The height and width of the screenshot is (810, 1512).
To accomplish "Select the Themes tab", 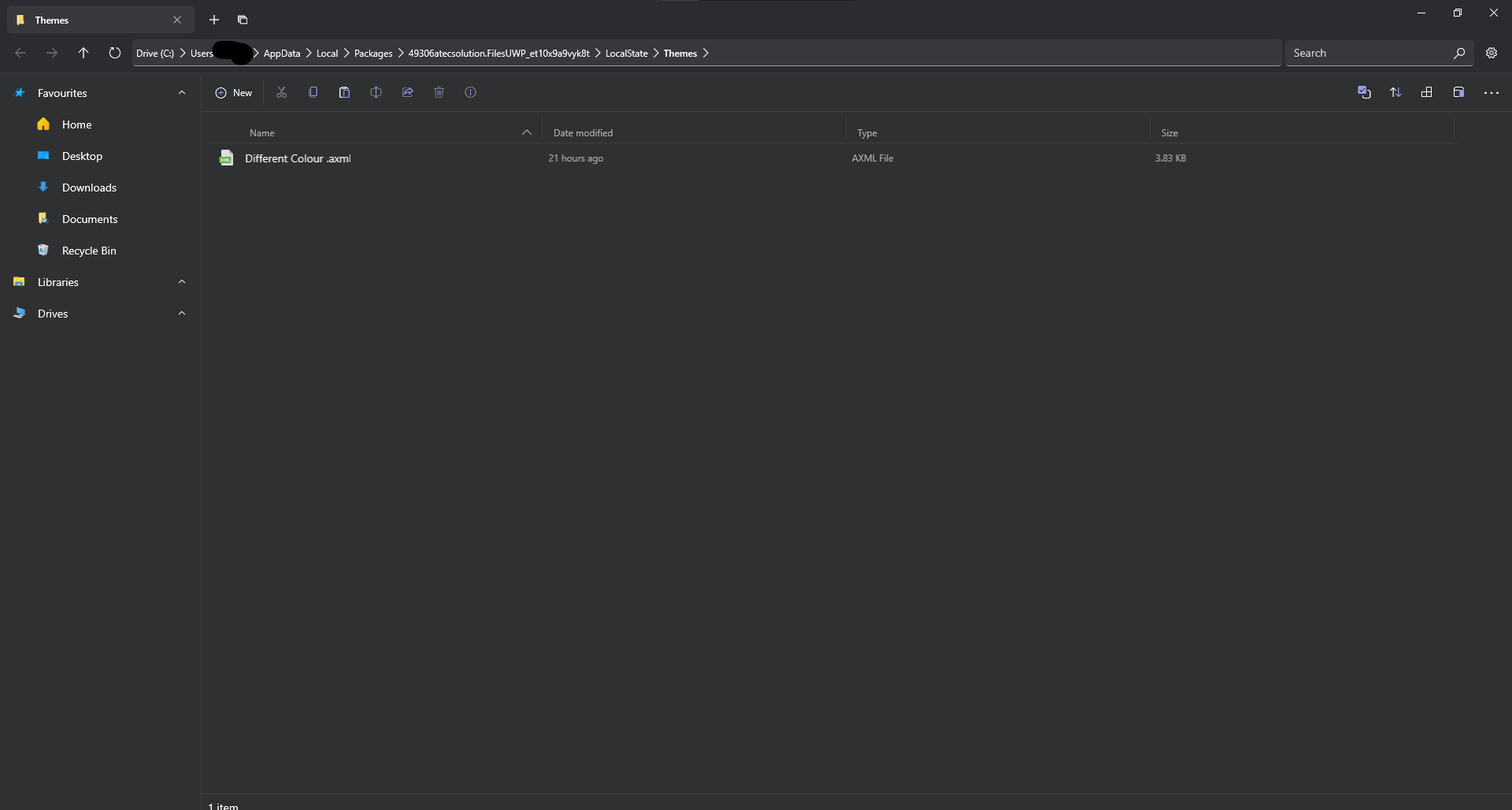I will [101, 20].
